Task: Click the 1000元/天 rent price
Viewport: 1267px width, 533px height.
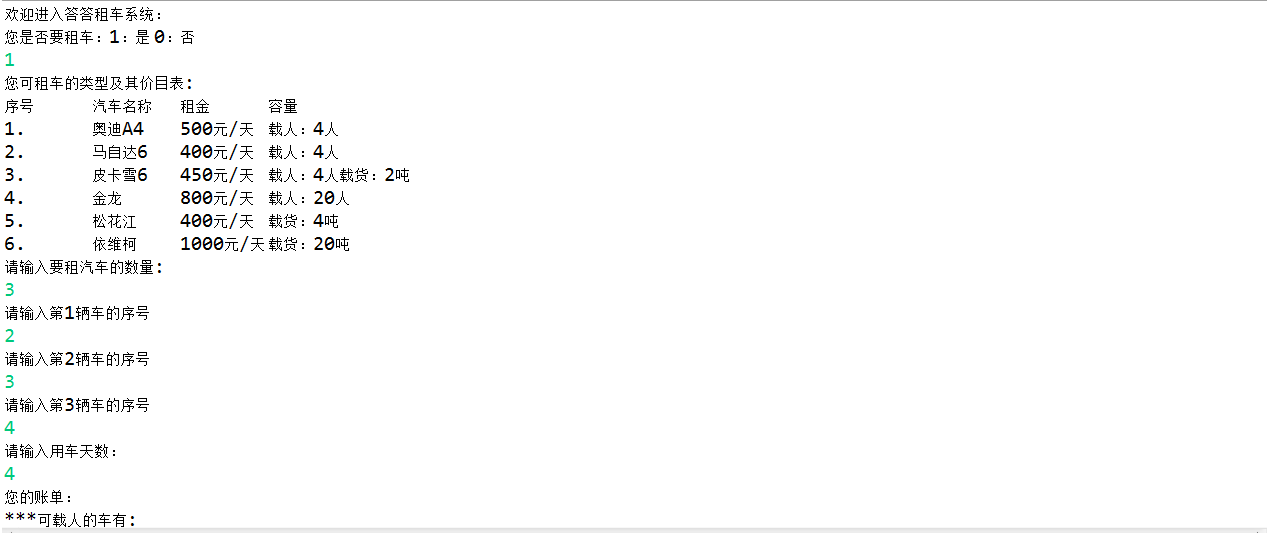Action: 222,244
